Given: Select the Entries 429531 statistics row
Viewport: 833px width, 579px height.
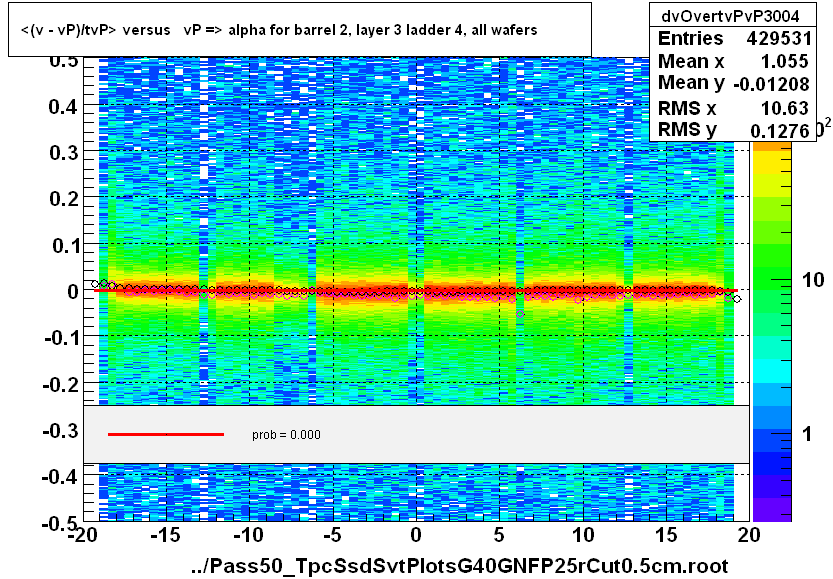Looking at the screenshot, I should (734, 38).
